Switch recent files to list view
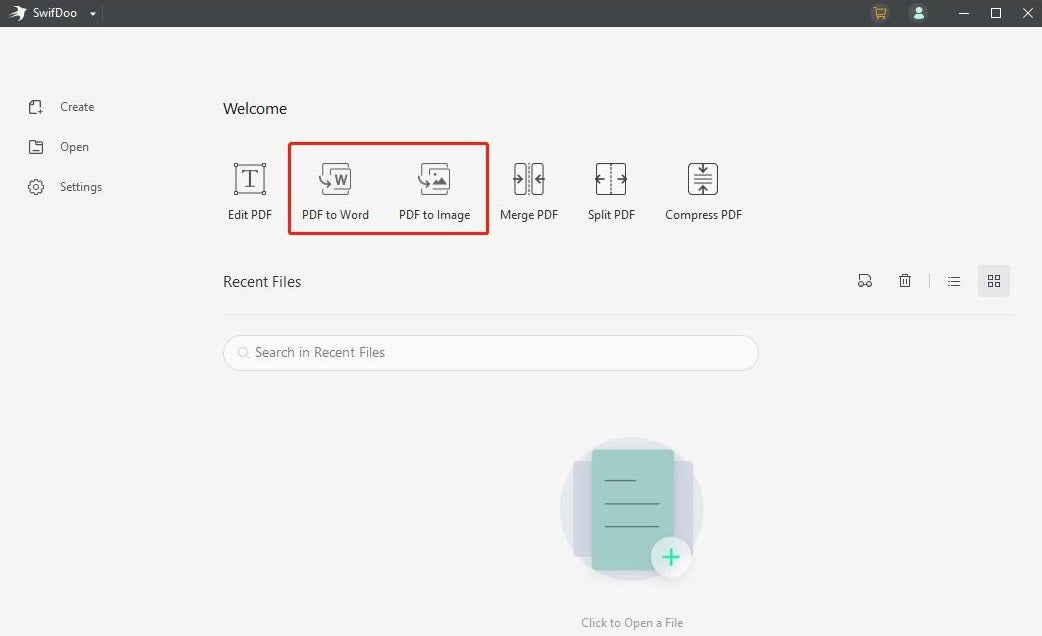 (953, 280)
